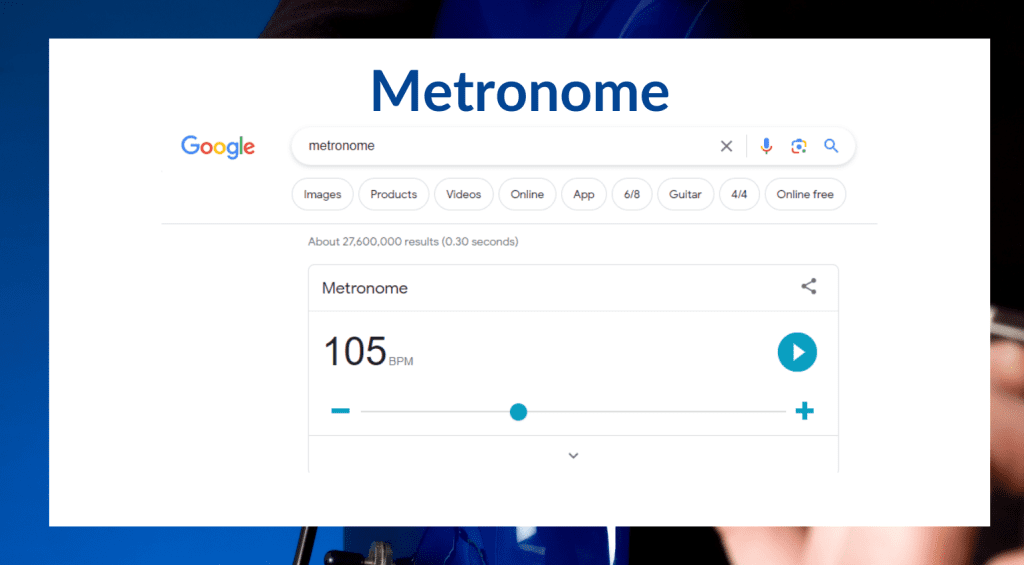Screen dimensions: 1024x565
Task: Switch to the Videos filter chip
Action: coord(464,194)
